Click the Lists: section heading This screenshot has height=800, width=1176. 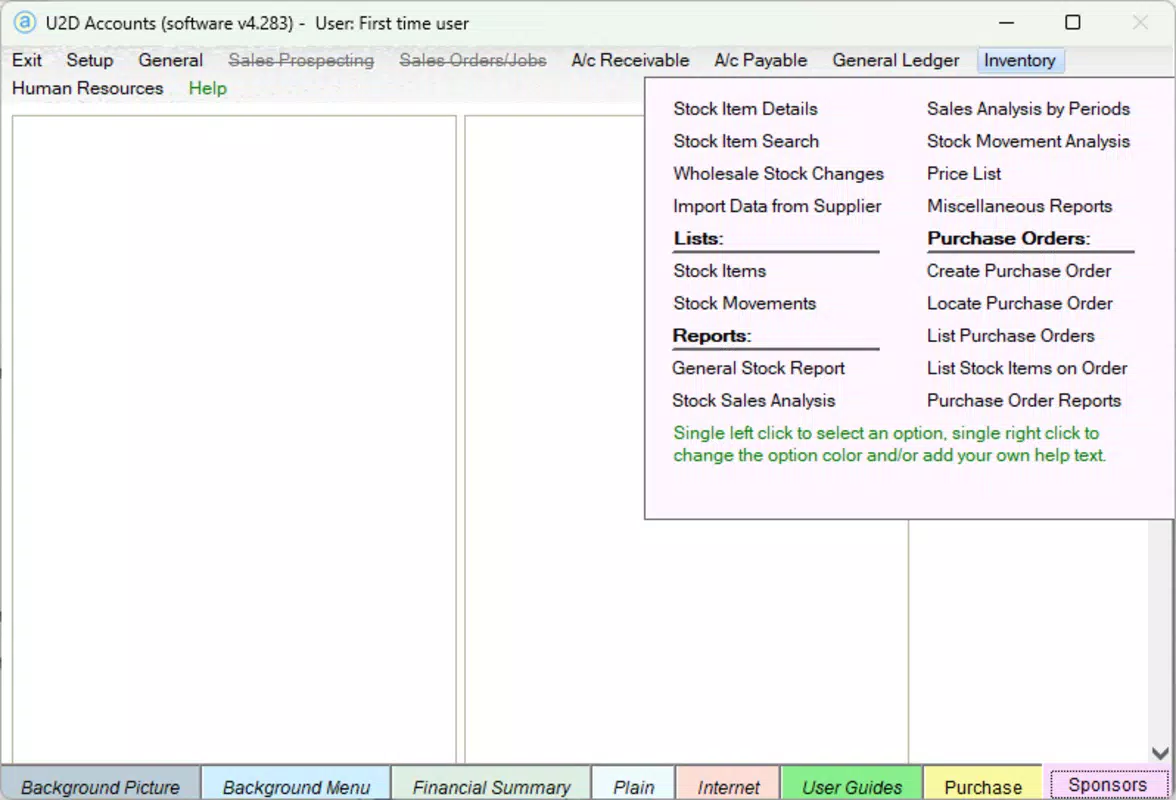pyautogui.click(x=698, y=238)
